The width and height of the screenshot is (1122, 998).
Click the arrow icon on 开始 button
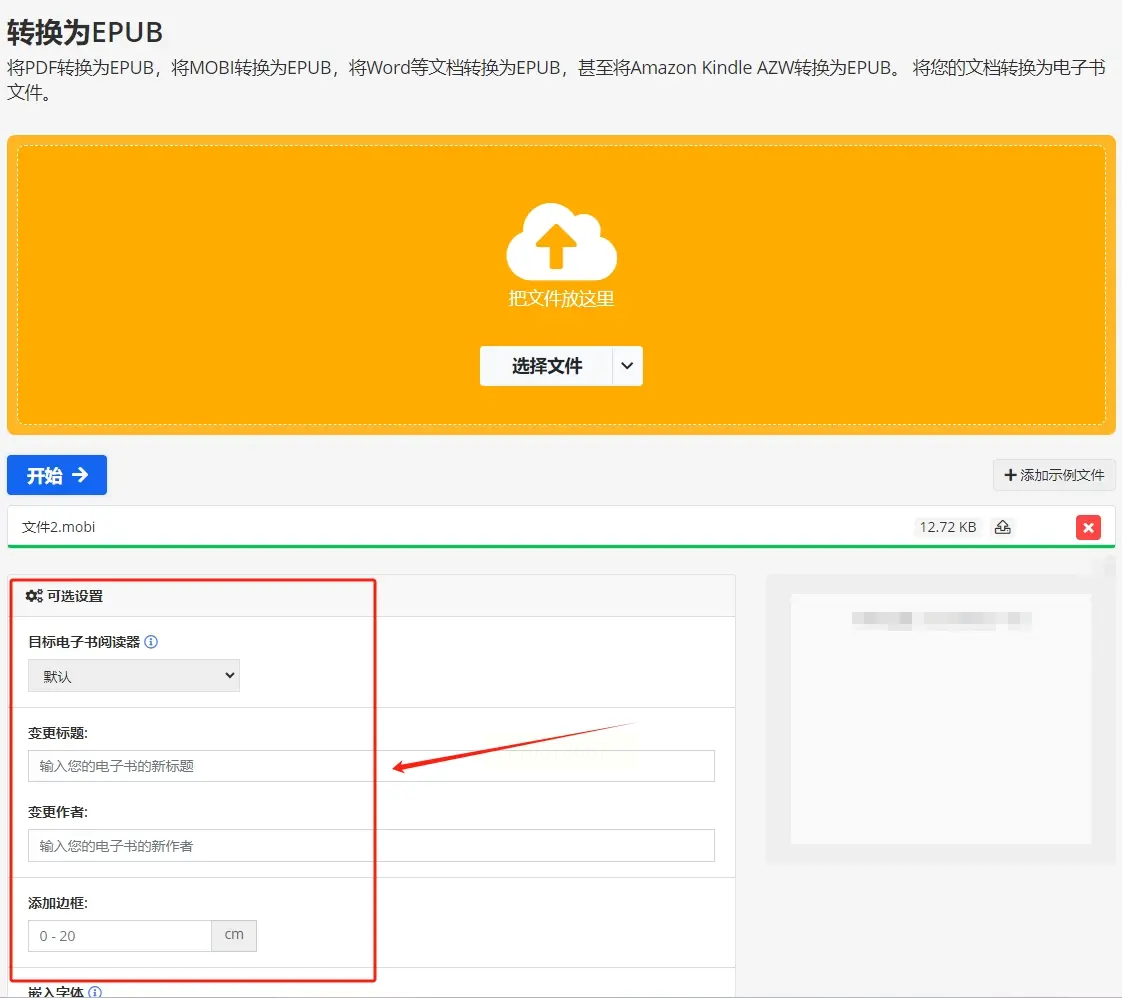click(x=80, y=475)
